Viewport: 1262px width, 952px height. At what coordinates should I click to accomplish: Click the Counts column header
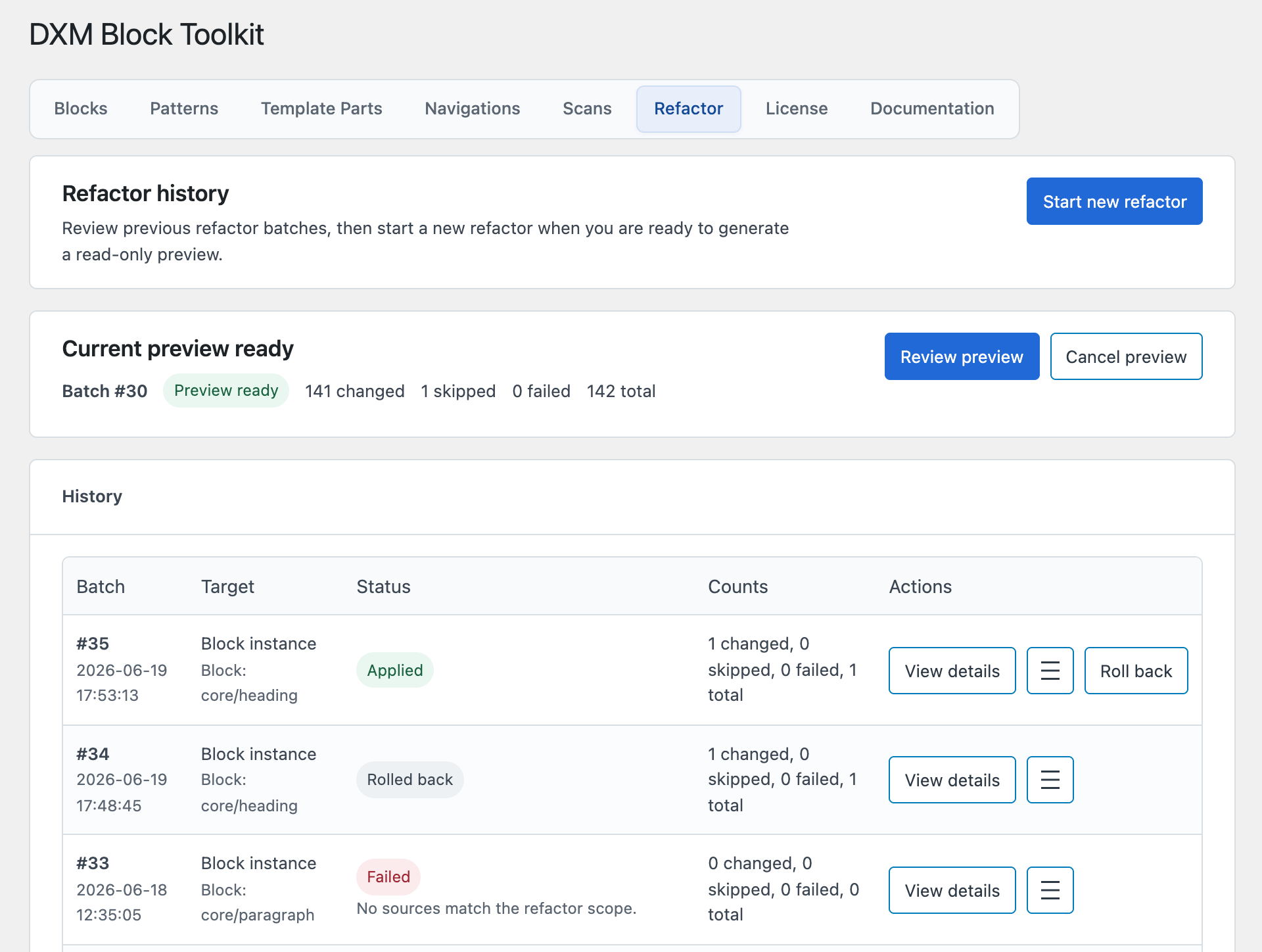click(x=737, y=586)
